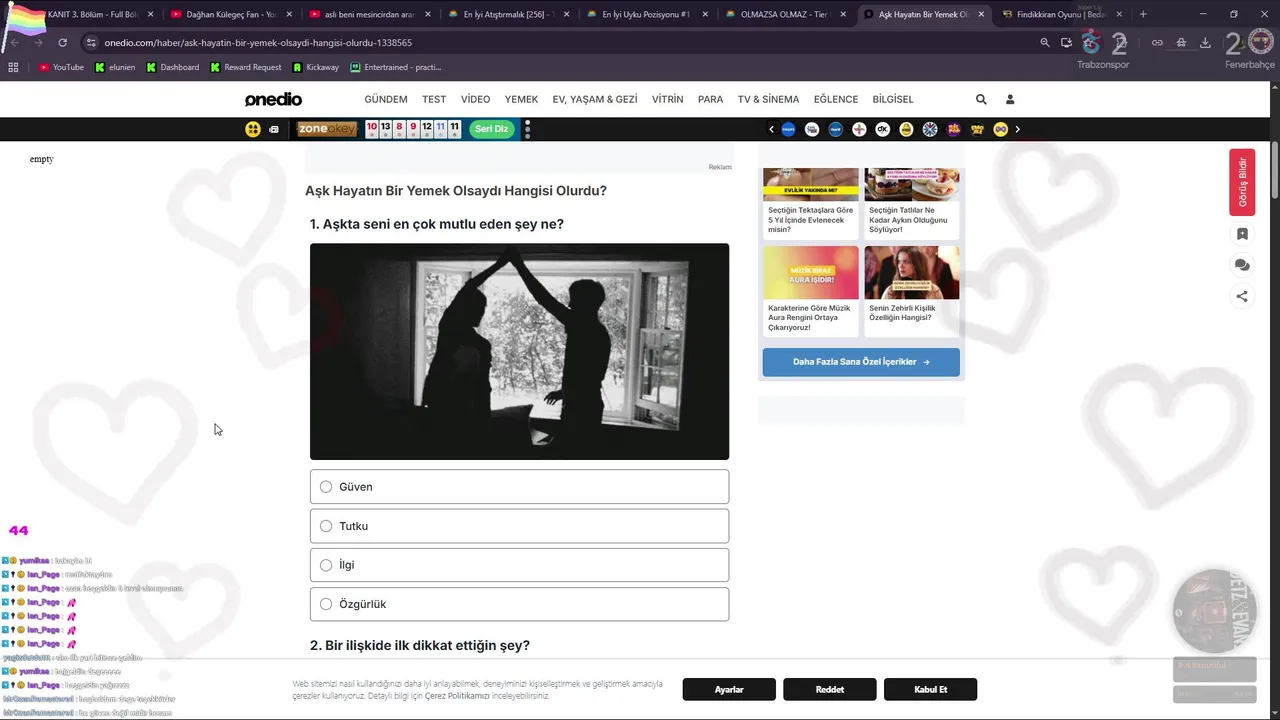This screenshot has height=720, width=1280.
Task: Open the site search magnifier icon
Action: click(981, 99)
